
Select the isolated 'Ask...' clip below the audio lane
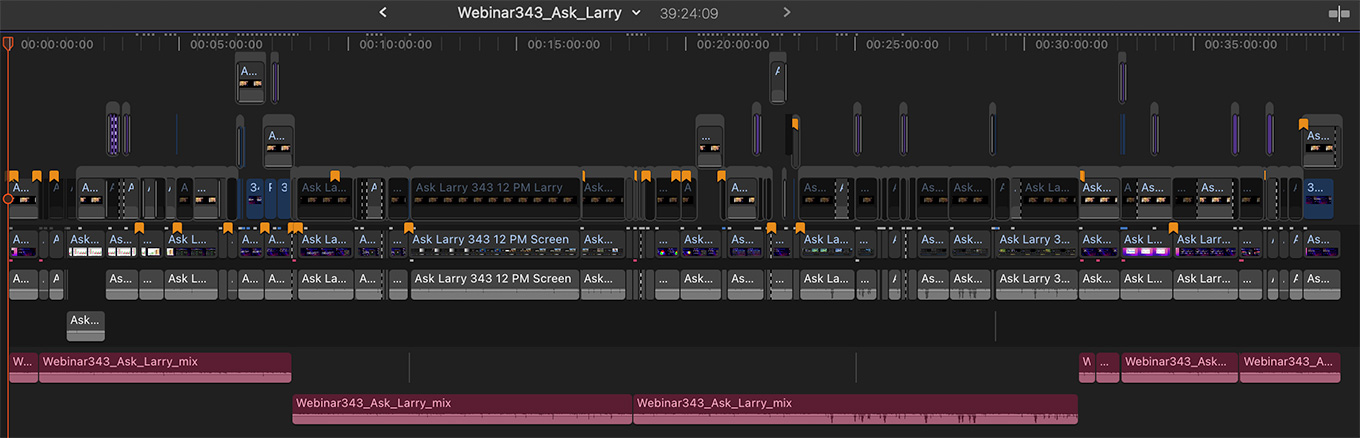(85, 325)
